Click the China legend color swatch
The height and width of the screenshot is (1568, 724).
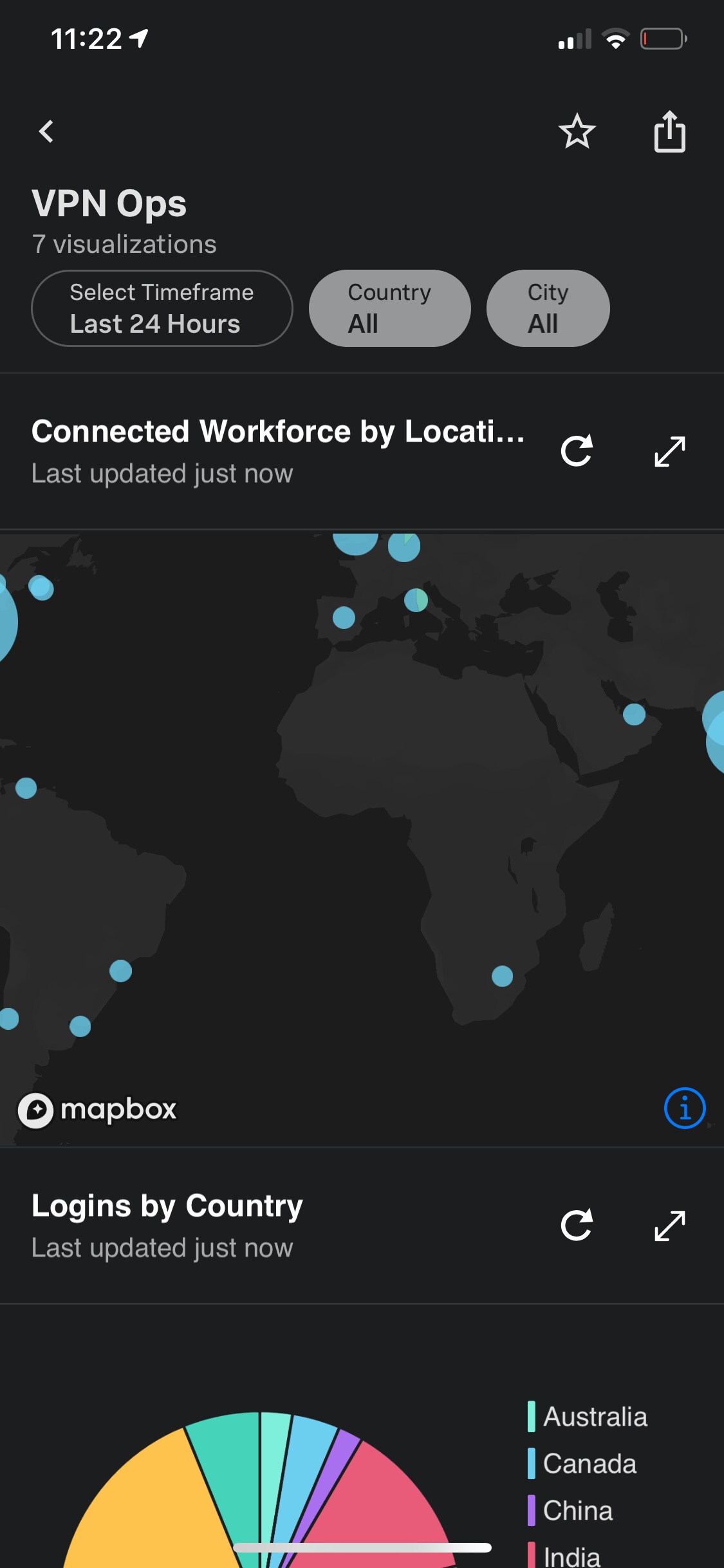(x=532, y=1510)
